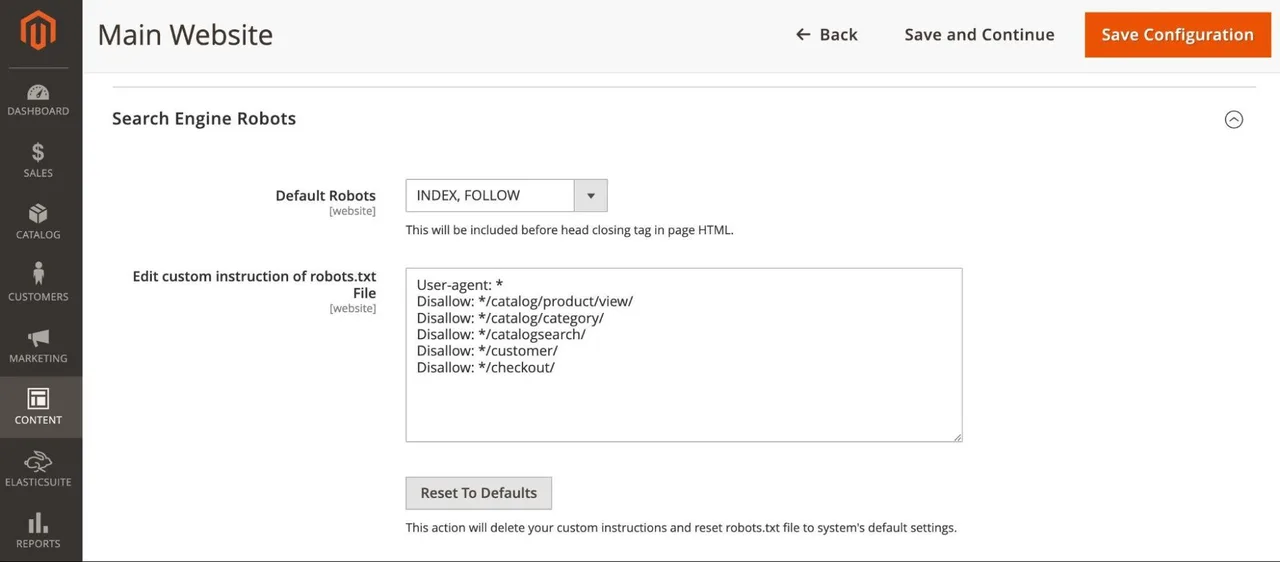Screen dimensions: 1280x562
Task: Click the 'This action will delete your custom instructions' note
Action: [x=681, y=527]
